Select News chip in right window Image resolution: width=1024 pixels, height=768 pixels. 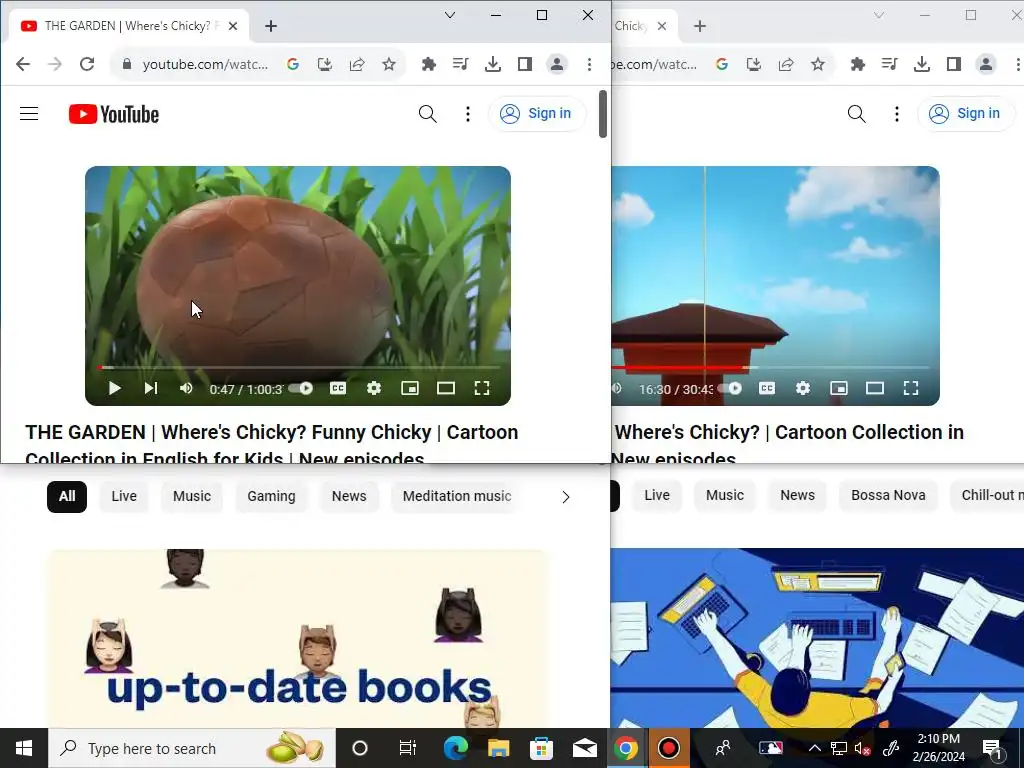(x=797, y=496)
